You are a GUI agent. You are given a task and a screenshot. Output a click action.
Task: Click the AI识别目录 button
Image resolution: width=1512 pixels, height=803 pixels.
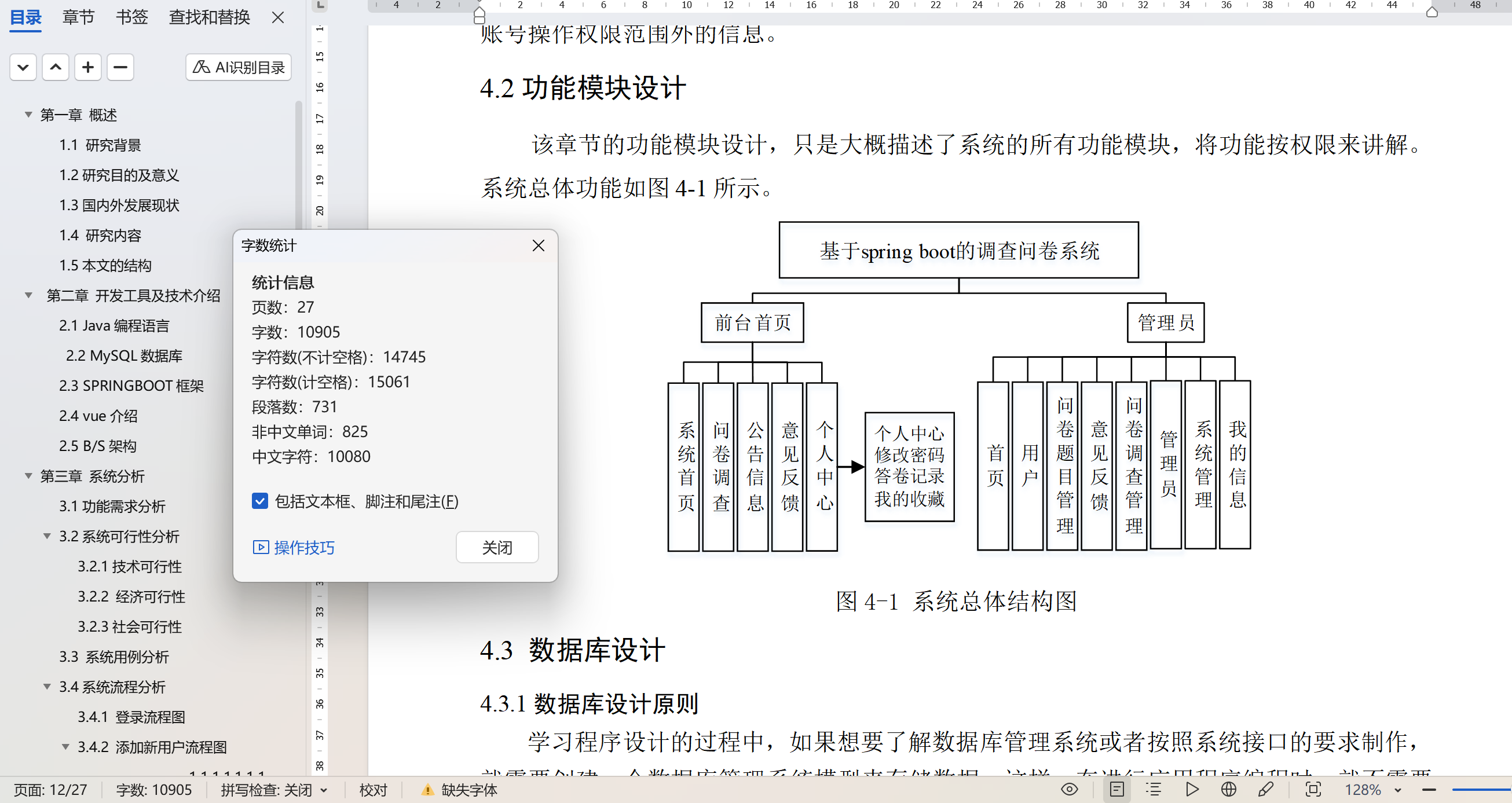(x=239, y=68)
